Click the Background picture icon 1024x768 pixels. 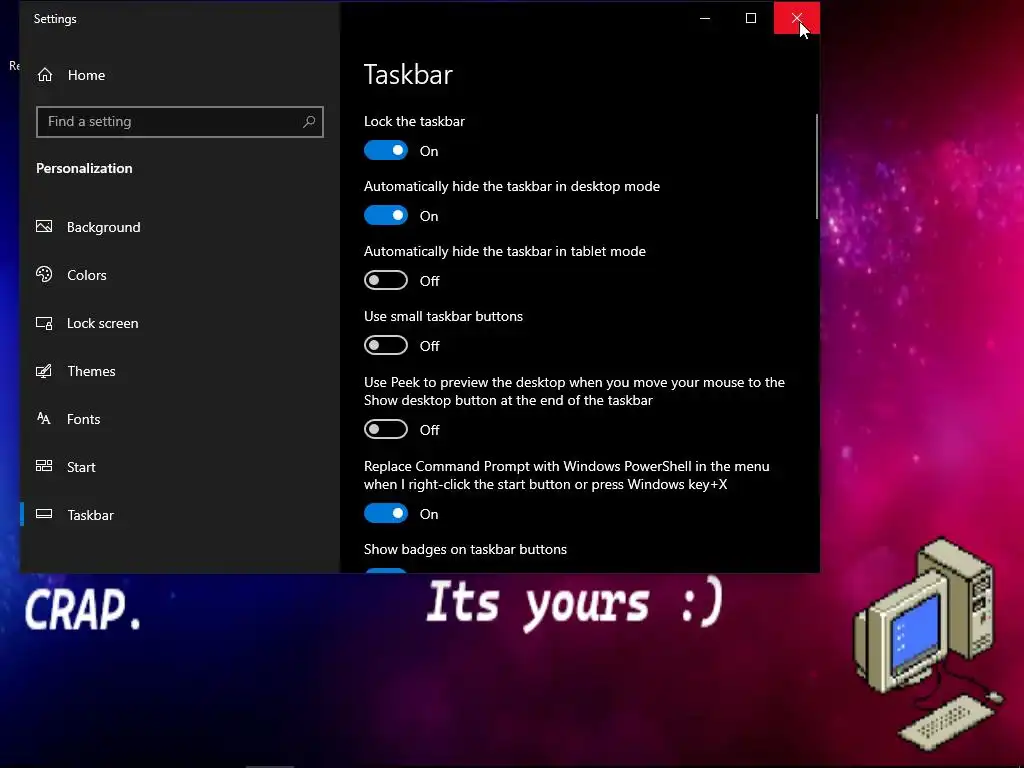tap(44, 227)
